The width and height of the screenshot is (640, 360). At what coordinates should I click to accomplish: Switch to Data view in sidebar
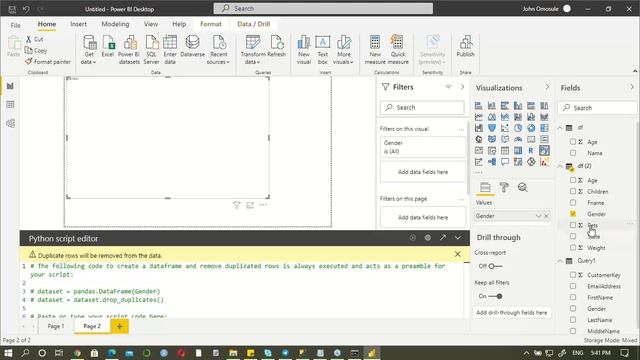click(10, 104)
